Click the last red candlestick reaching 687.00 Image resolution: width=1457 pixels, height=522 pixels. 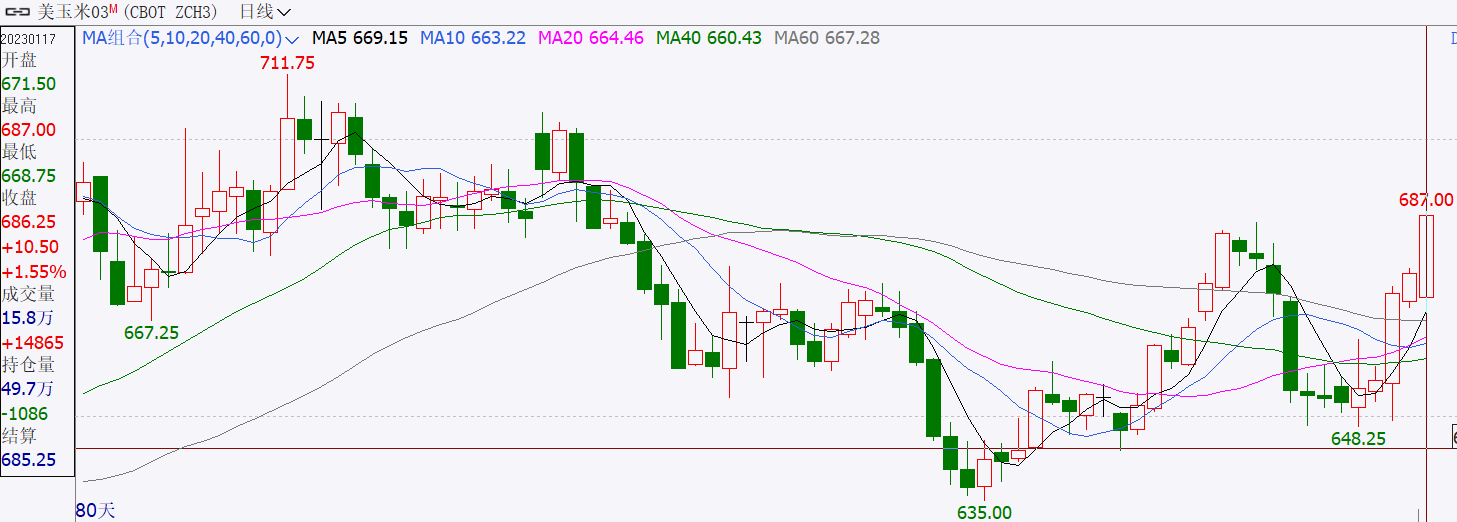[1426, 256]
